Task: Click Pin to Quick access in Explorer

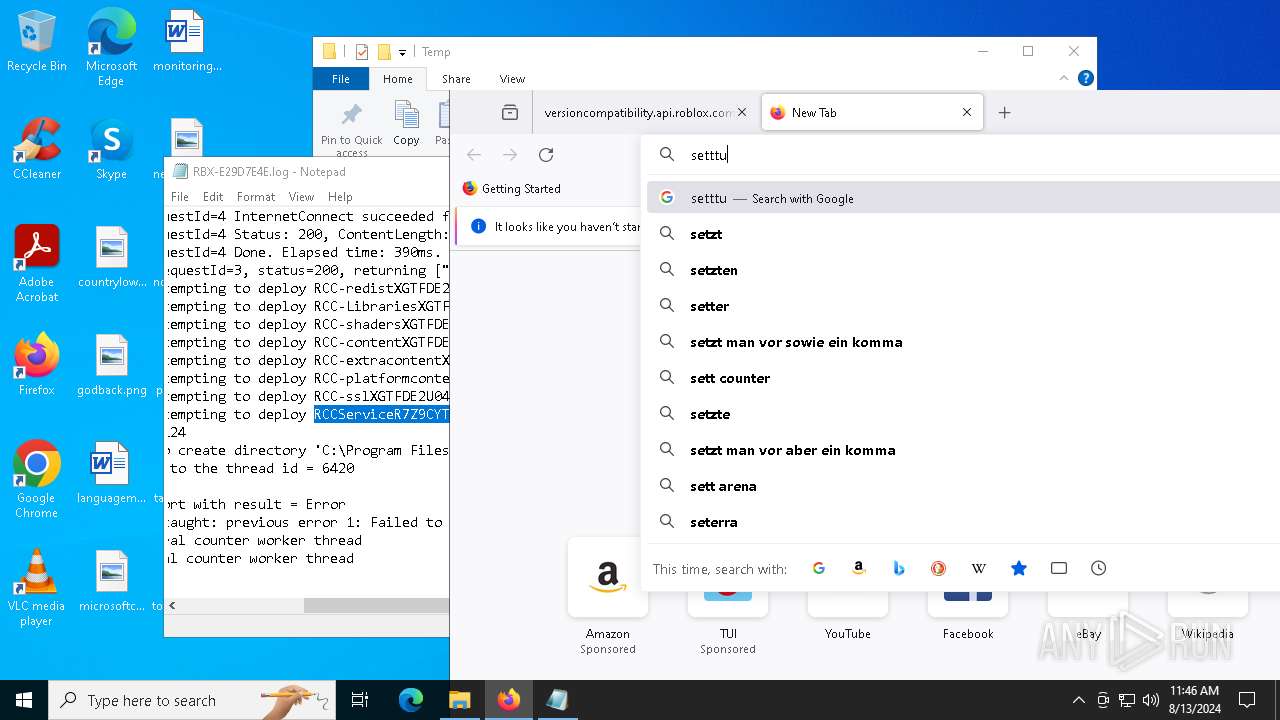Action: tap(351, 128)
